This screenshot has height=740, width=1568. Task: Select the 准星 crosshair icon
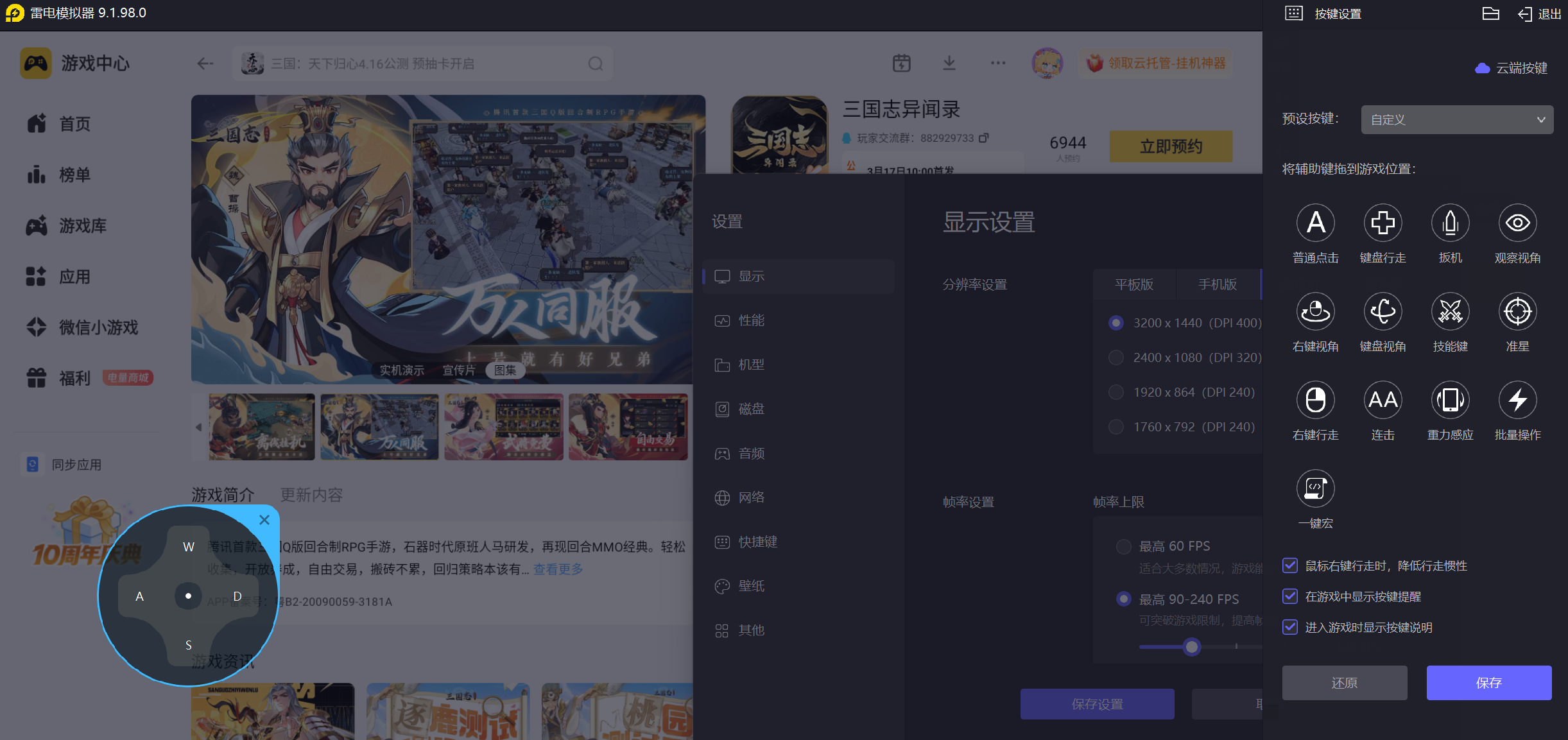coord(1517,312)
